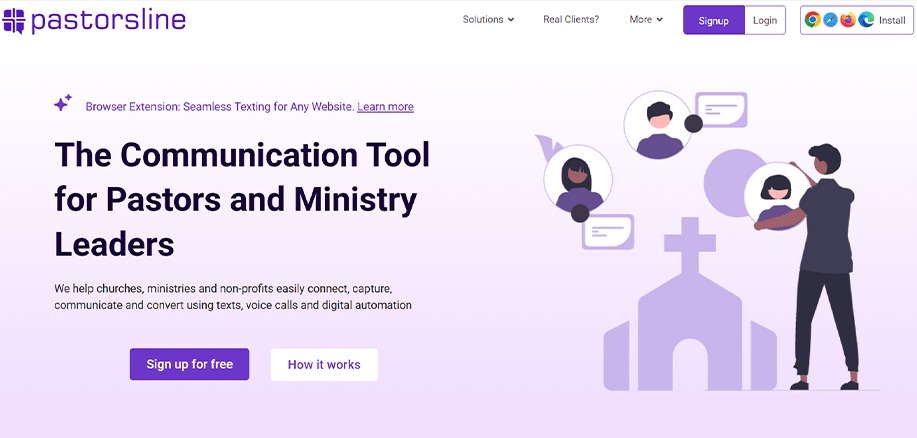
Task: Click Sign up for free button
Action: point(189,364)
